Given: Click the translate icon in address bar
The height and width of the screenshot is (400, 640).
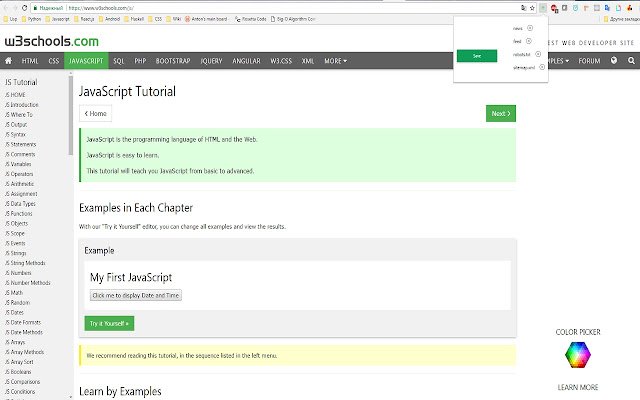Looking at the screenshot, I should (x=524, y=8).
